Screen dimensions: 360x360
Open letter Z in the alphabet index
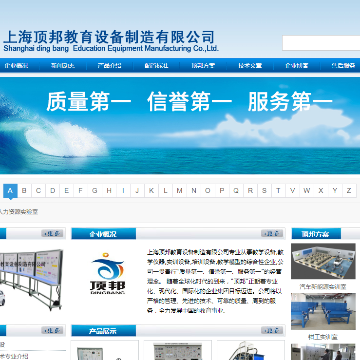[x=349, y=191]
